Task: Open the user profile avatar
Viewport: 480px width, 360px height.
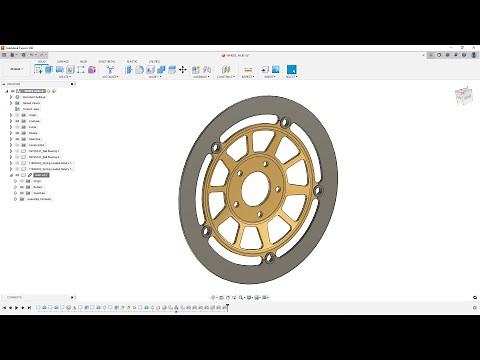Action: click(473, 55)
